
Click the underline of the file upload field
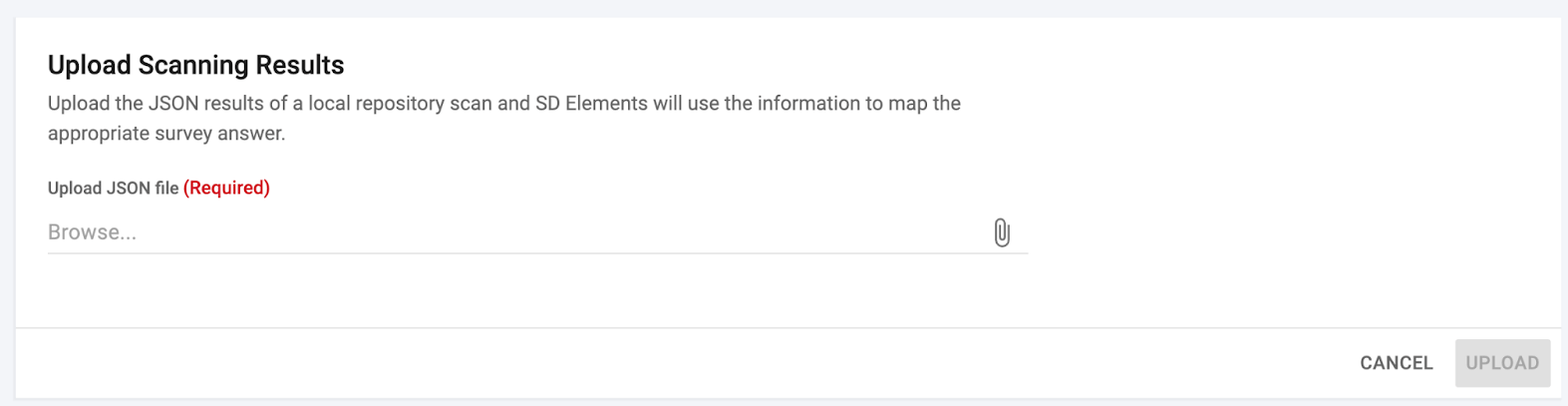(x=537, y=252)
